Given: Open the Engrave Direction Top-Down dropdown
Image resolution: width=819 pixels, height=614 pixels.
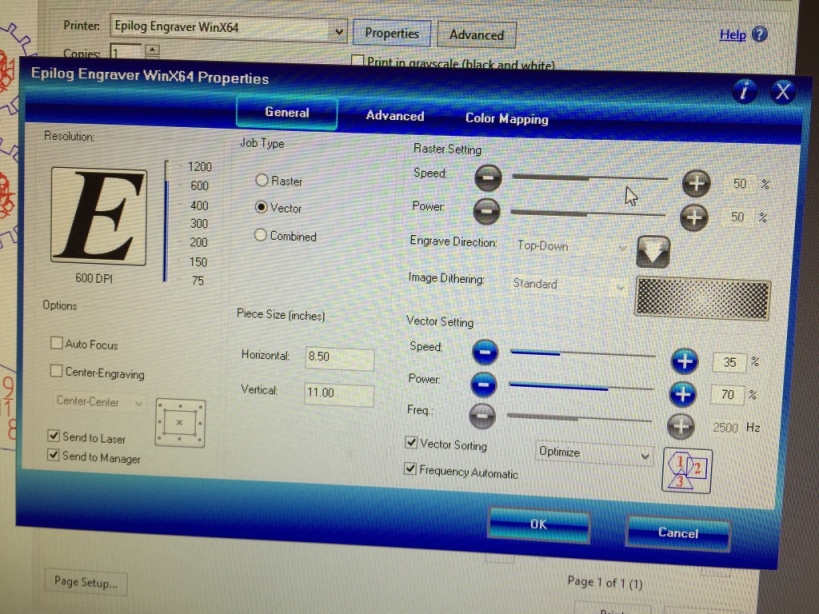Looking at the screenshot, I should coord(571,246).
